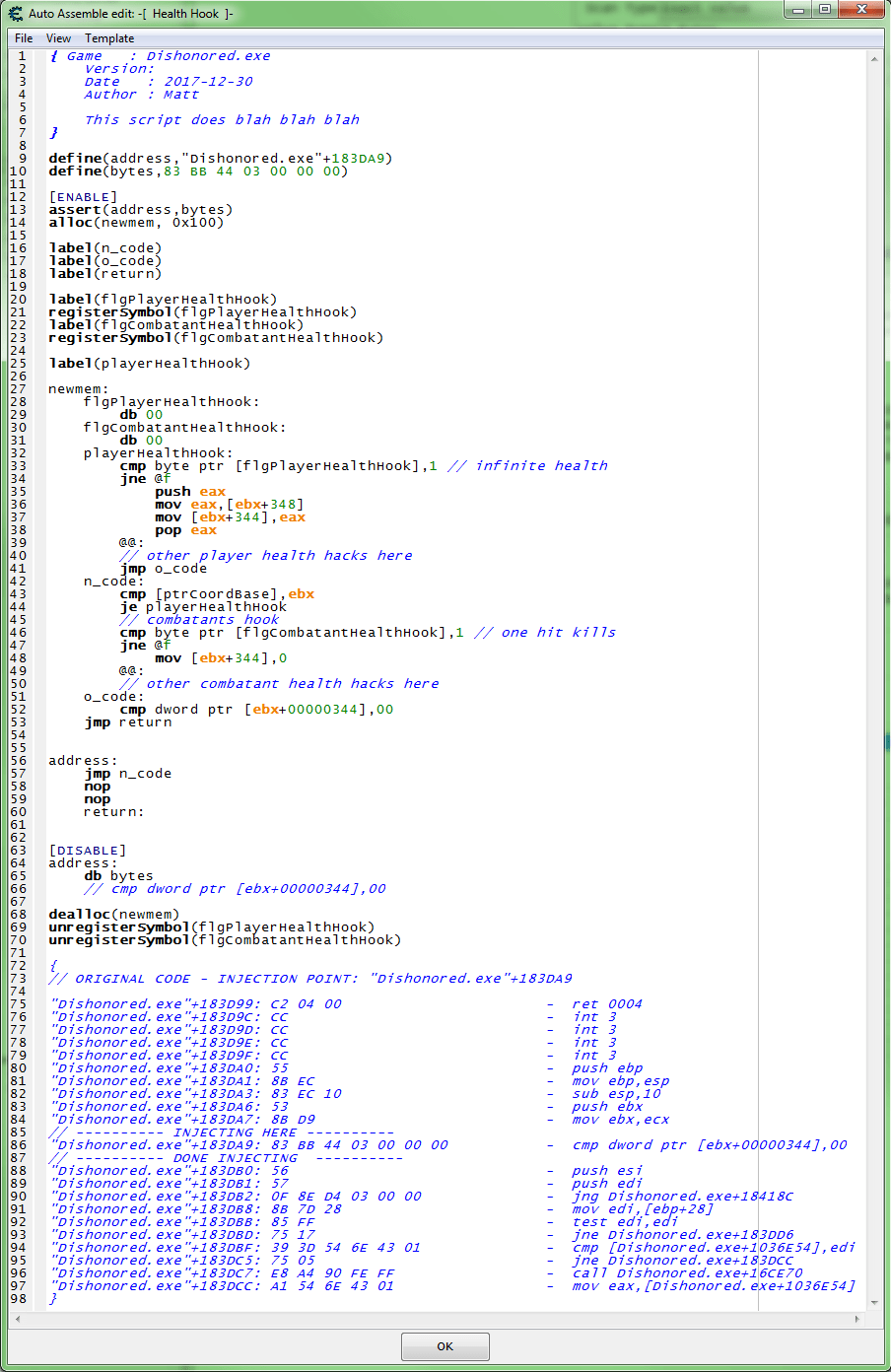The width and height of the screenshot is (891, 1372).
Task: Click the 'label(playerHealthHook)' line
Action: click(x=150, y=364)
